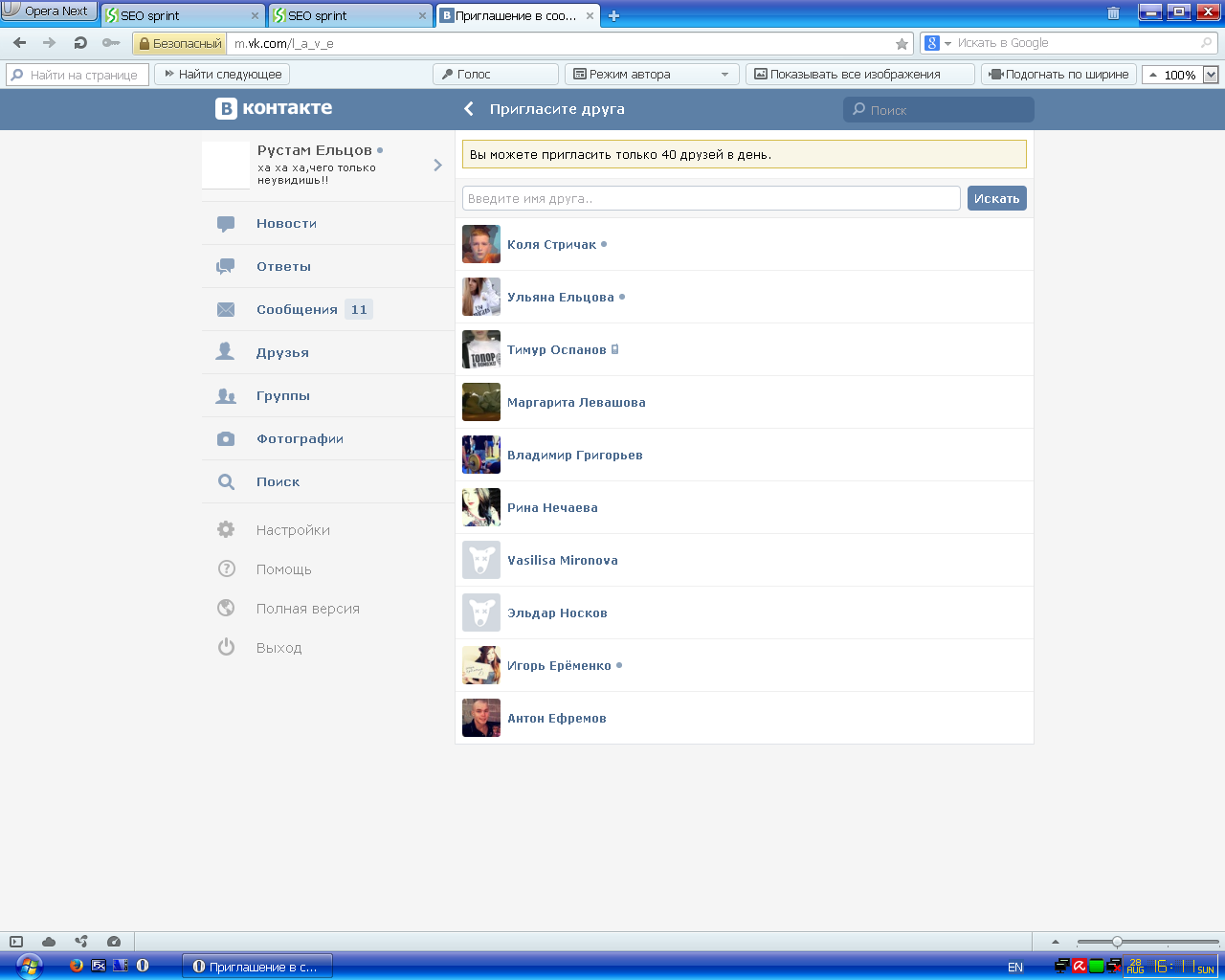This screenshot has width=1225, height=980.
Task: Bookmark page with star icon in address bar
Action: 902,44
